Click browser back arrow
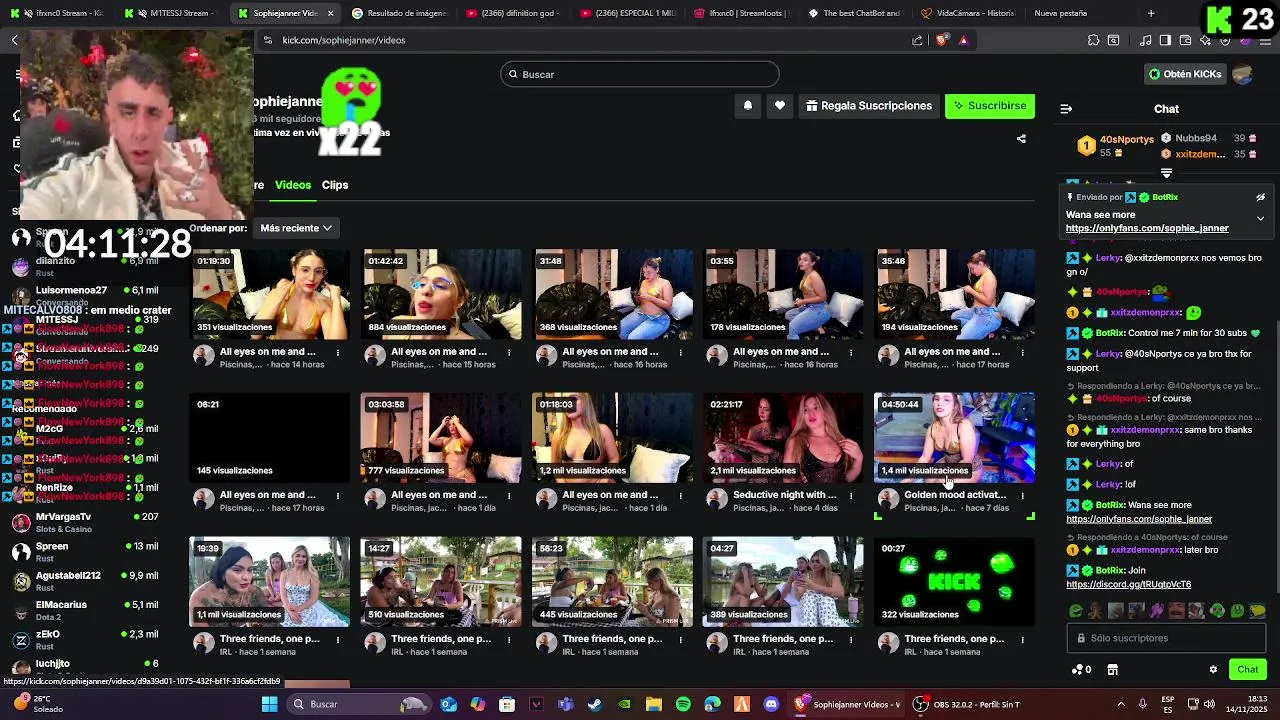Image resolution: width=1280 pixels, height=720 pixels. click(x=15, y=40)
